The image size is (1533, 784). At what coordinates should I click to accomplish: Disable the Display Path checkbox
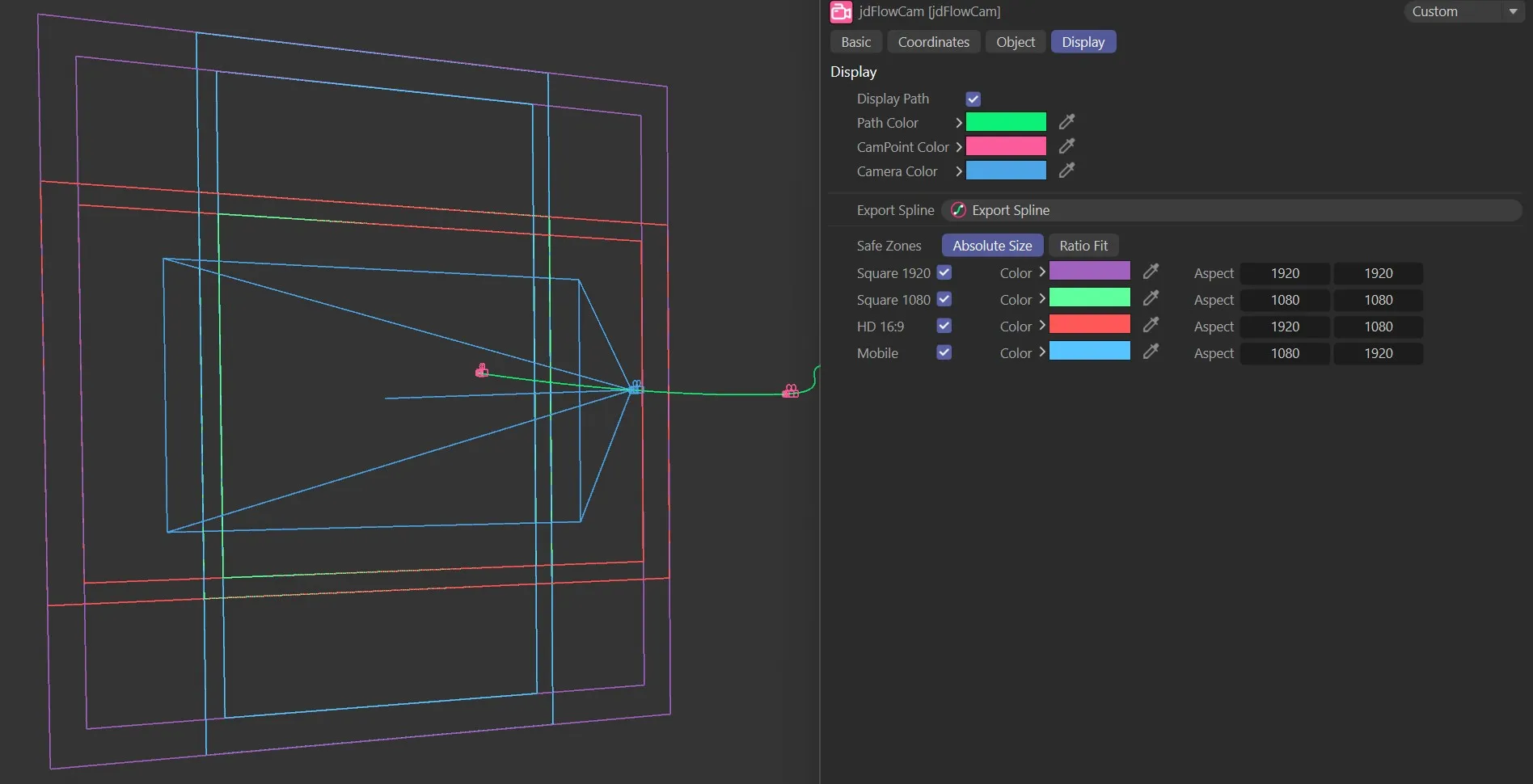[x=973, y=99]
